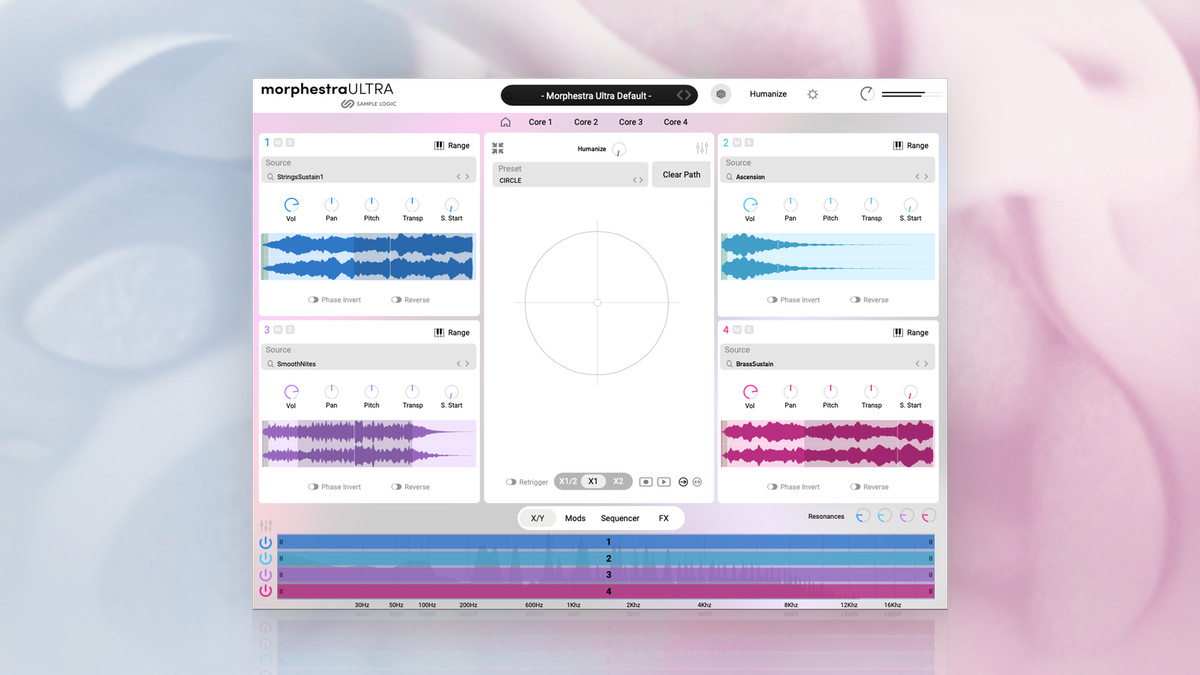
Task: Mute core 2 with M button
Action: 737,143
